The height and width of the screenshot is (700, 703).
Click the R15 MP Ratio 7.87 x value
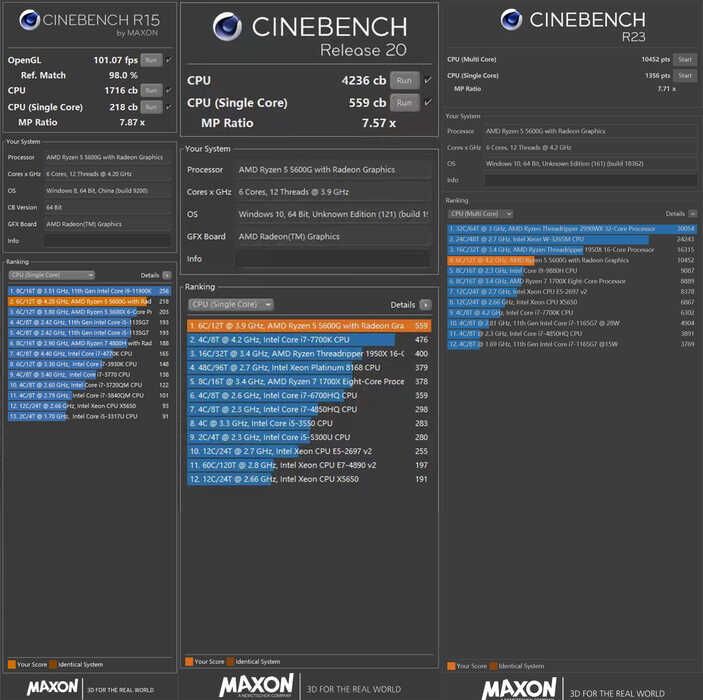pyautogui.click(x=132, y=122)
